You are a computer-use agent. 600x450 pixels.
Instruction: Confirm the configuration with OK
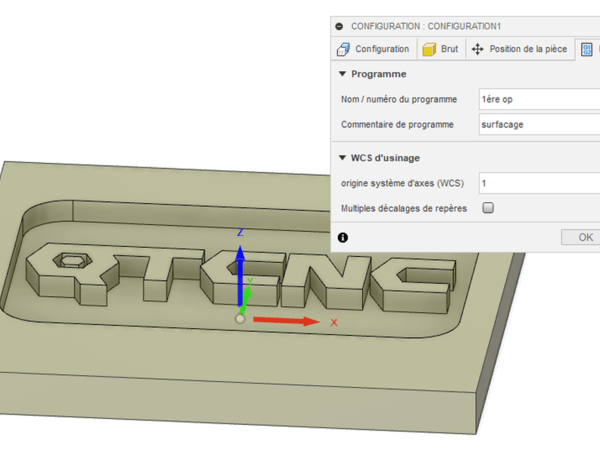[583, 237]
